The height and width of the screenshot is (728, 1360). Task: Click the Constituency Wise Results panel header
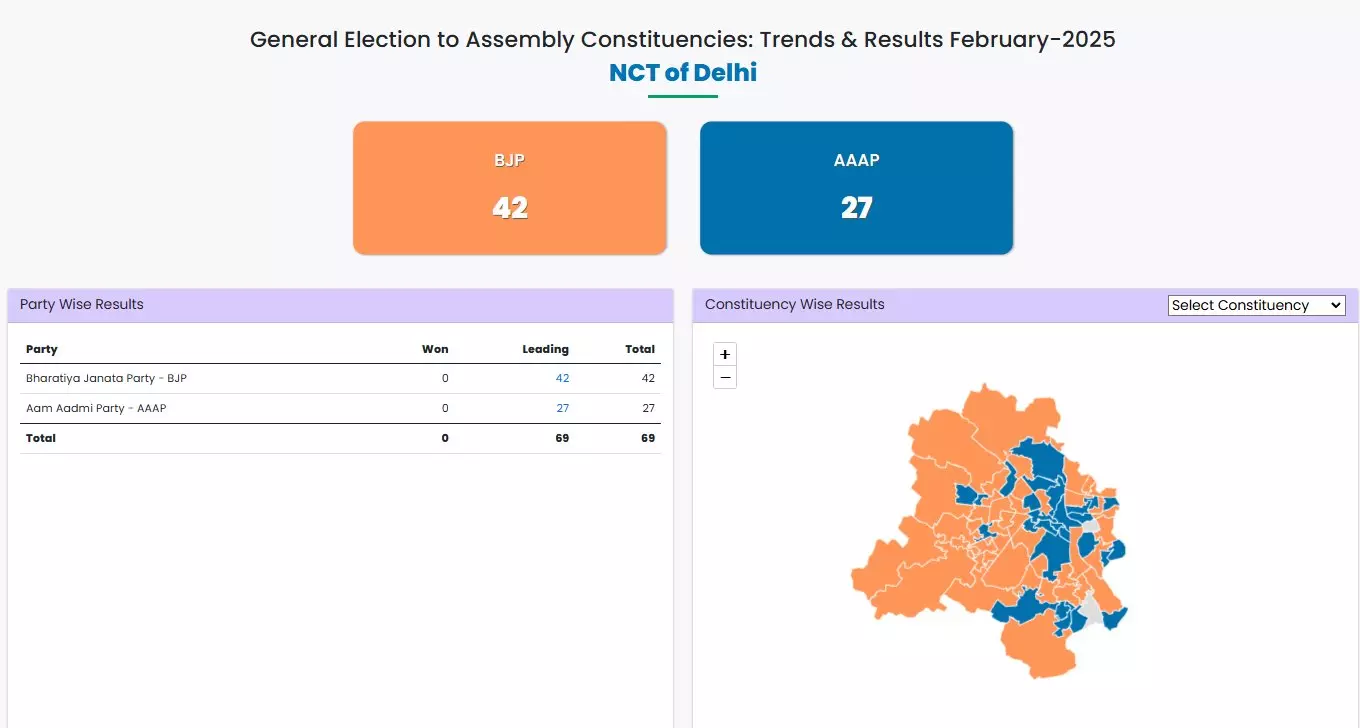(x=794, y=304)
